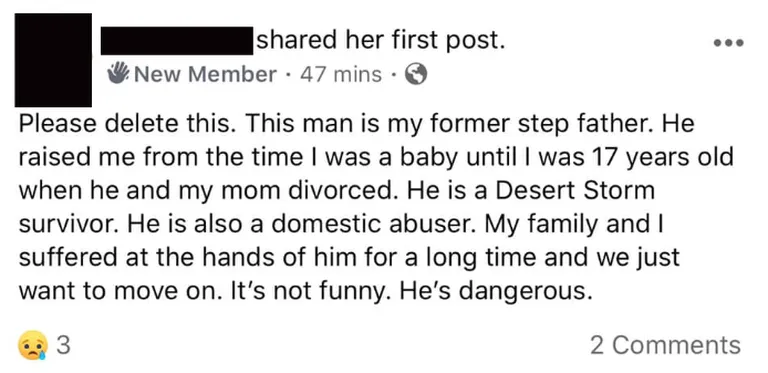This screenshot has width=768, height=373.
Task: Click the words 'domestic abuser'
Action: coord(374,224)
